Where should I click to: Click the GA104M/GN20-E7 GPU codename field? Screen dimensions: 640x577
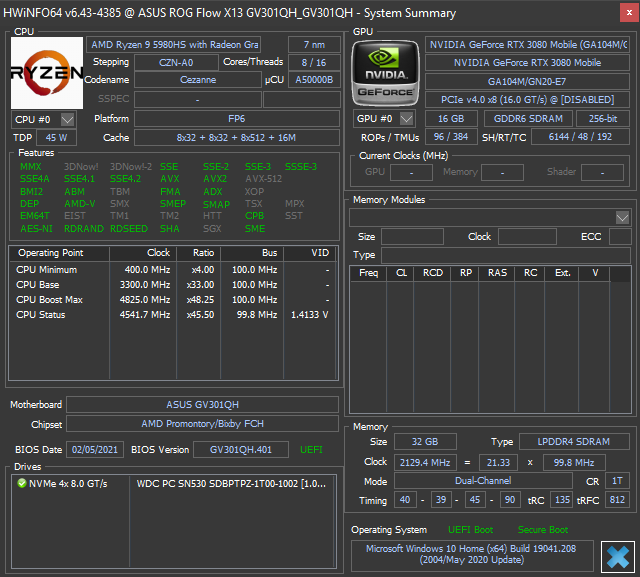point(527,81)
